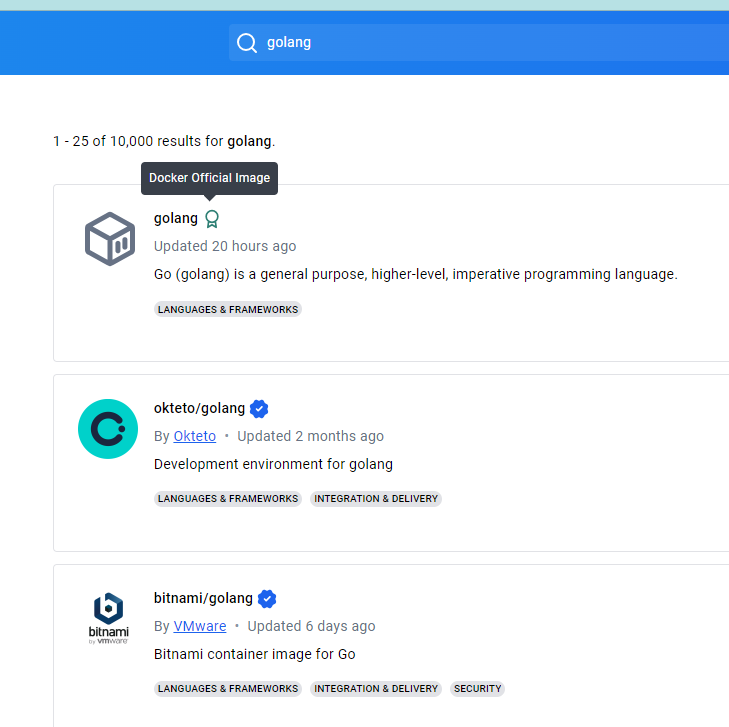
Task: Click 'Development environment for golang' description
Action: (x=273, y=464)
